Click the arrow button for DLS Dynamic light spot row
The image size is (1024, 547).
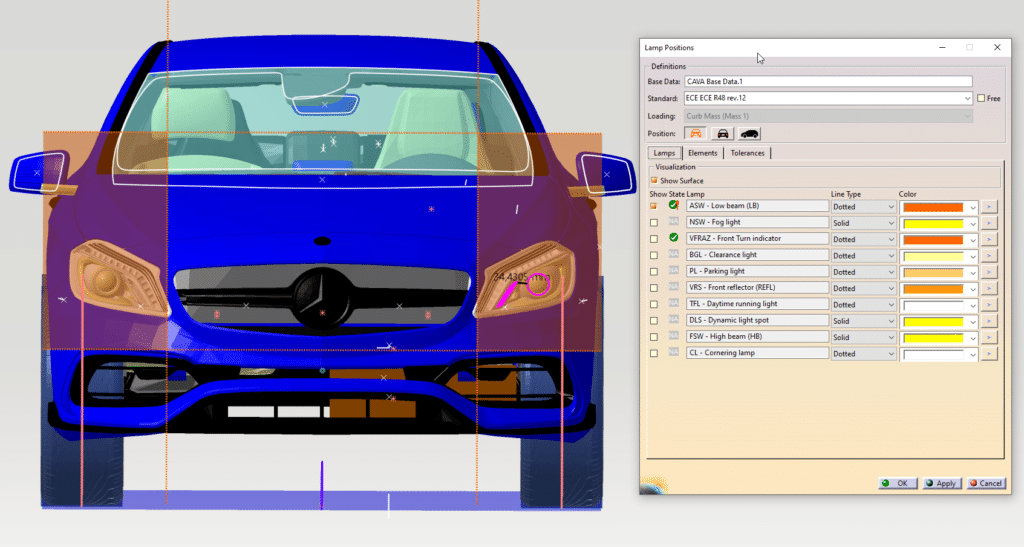(x=989, y=320)
